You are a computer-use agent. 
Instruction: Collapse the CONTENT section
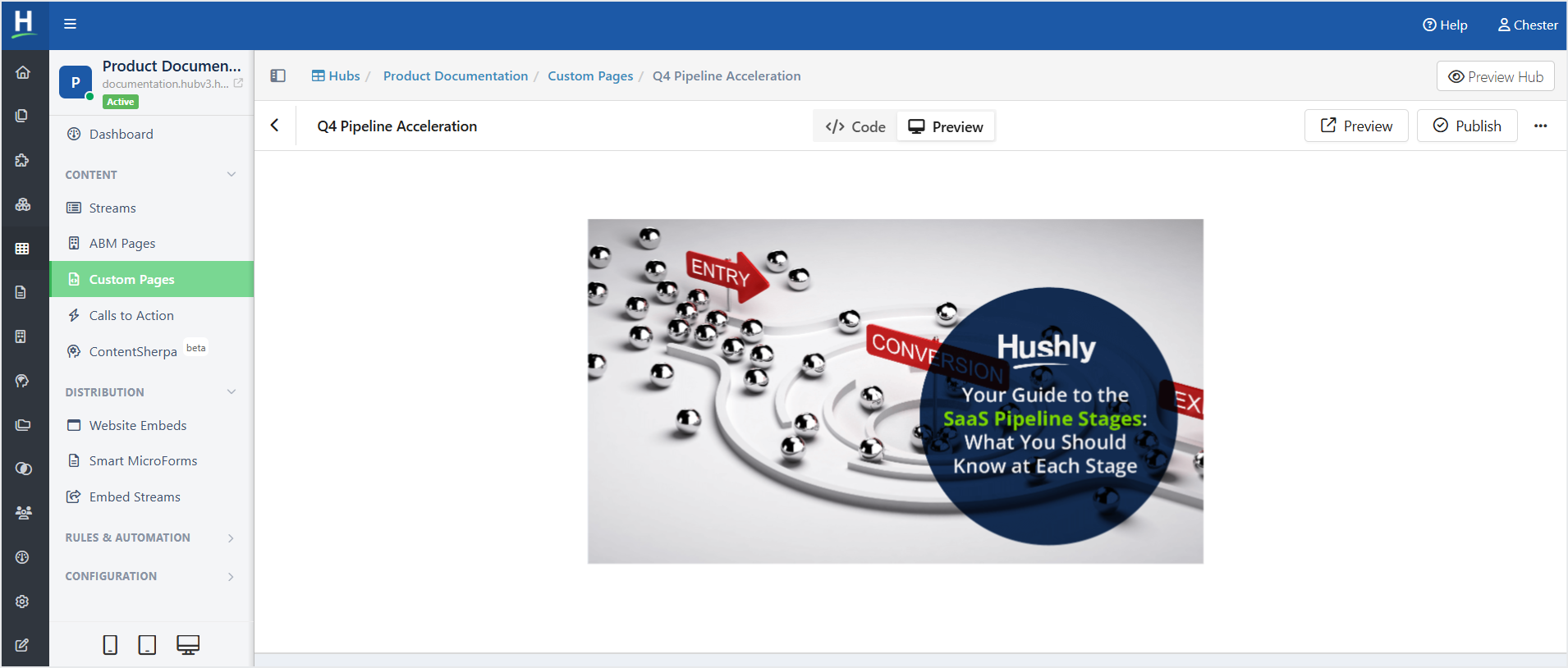click(x=232, y=174)
